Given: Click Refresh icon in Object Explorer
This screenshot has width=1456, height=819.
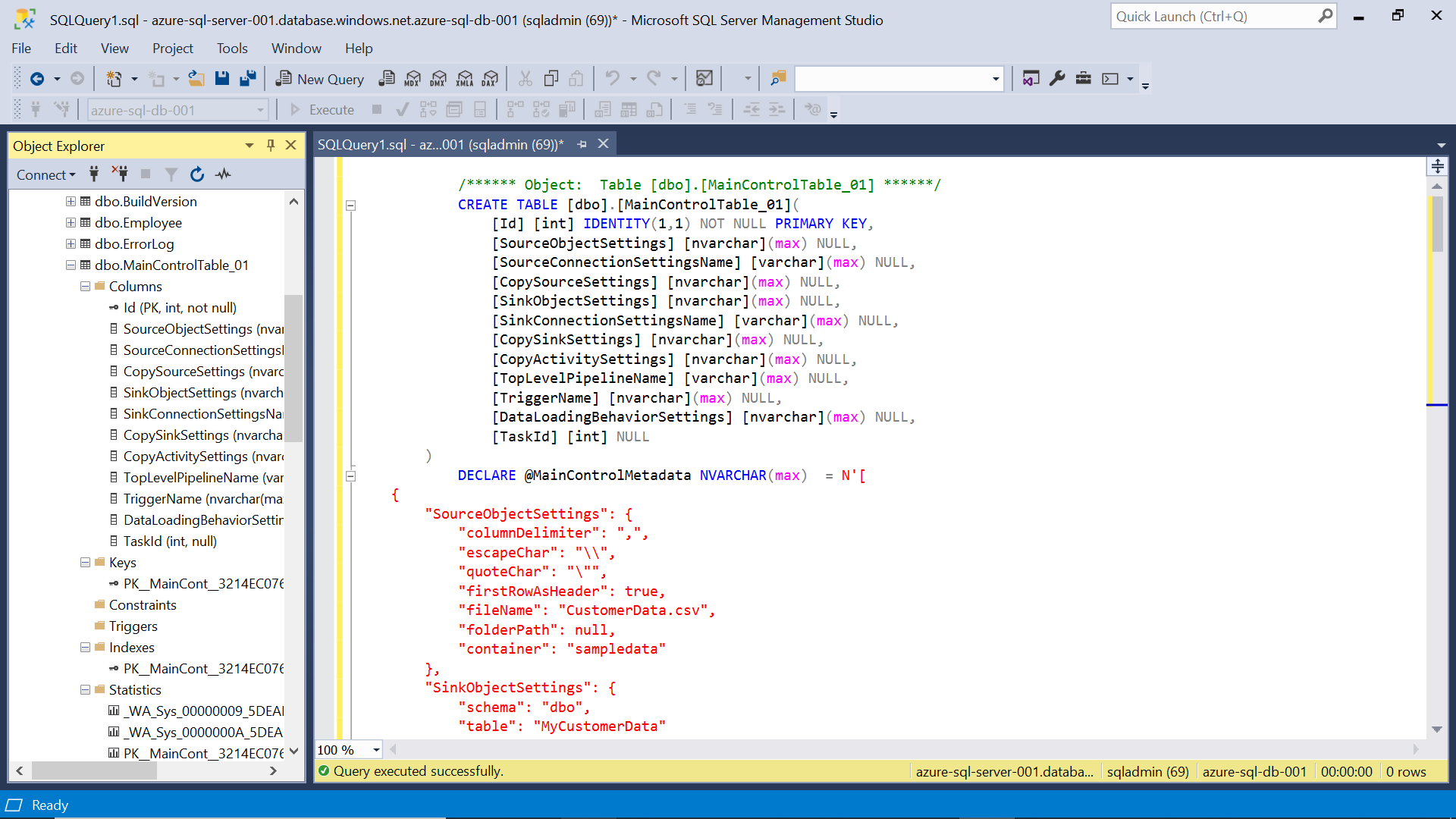Looking at the screenshot, I should point(197,174).
